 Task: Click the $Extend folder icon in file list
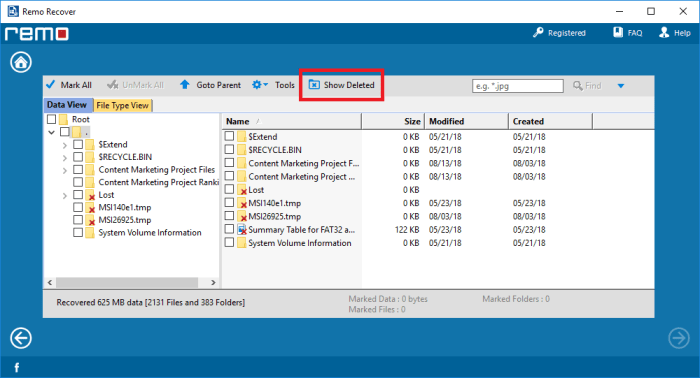(242, 137)
